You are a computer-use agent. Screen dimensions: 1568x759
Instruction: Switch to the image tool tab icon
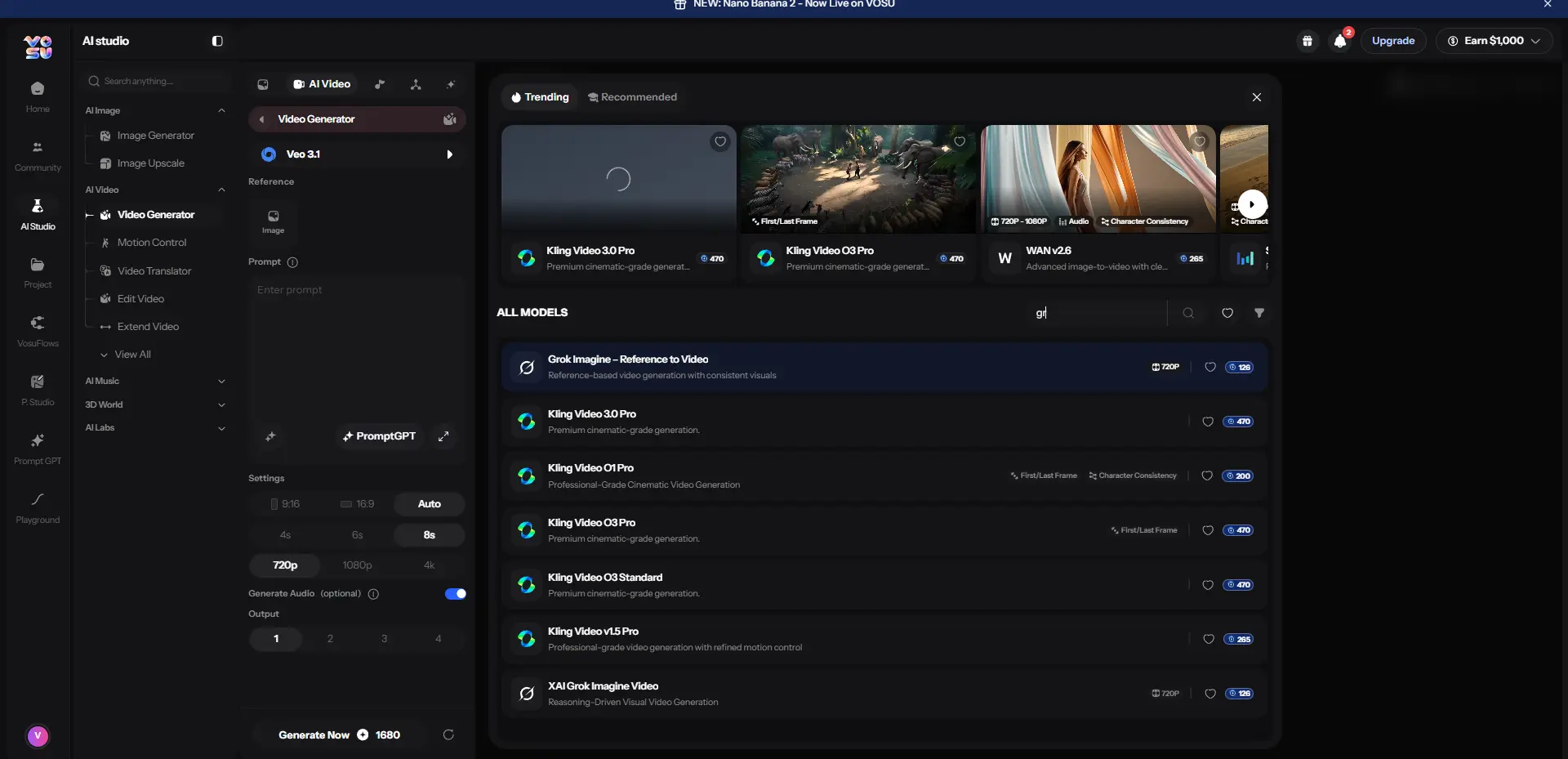point(263,84)
